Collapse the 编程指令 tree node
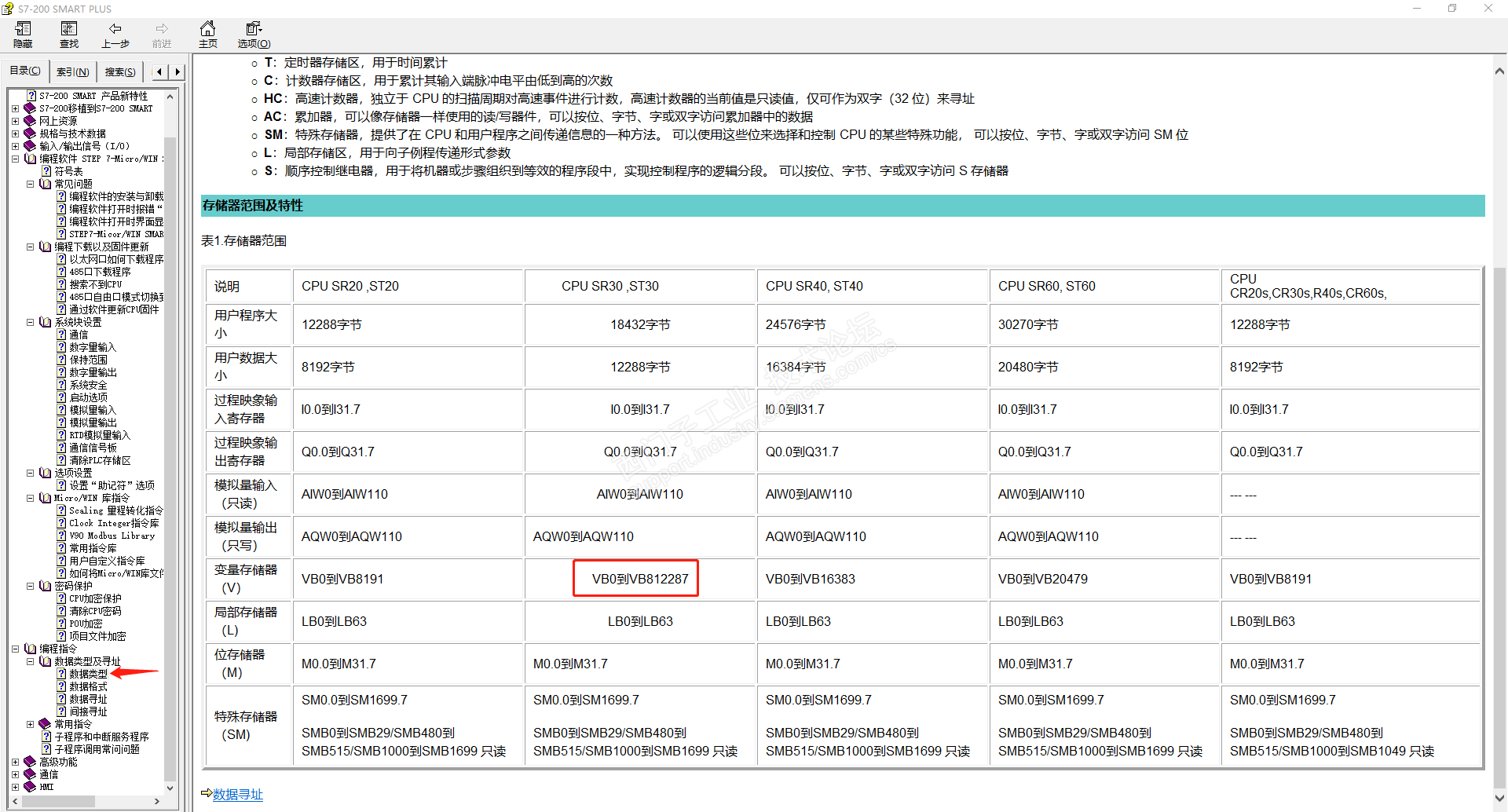This screenshot has height=812, width=1508. 15,649
